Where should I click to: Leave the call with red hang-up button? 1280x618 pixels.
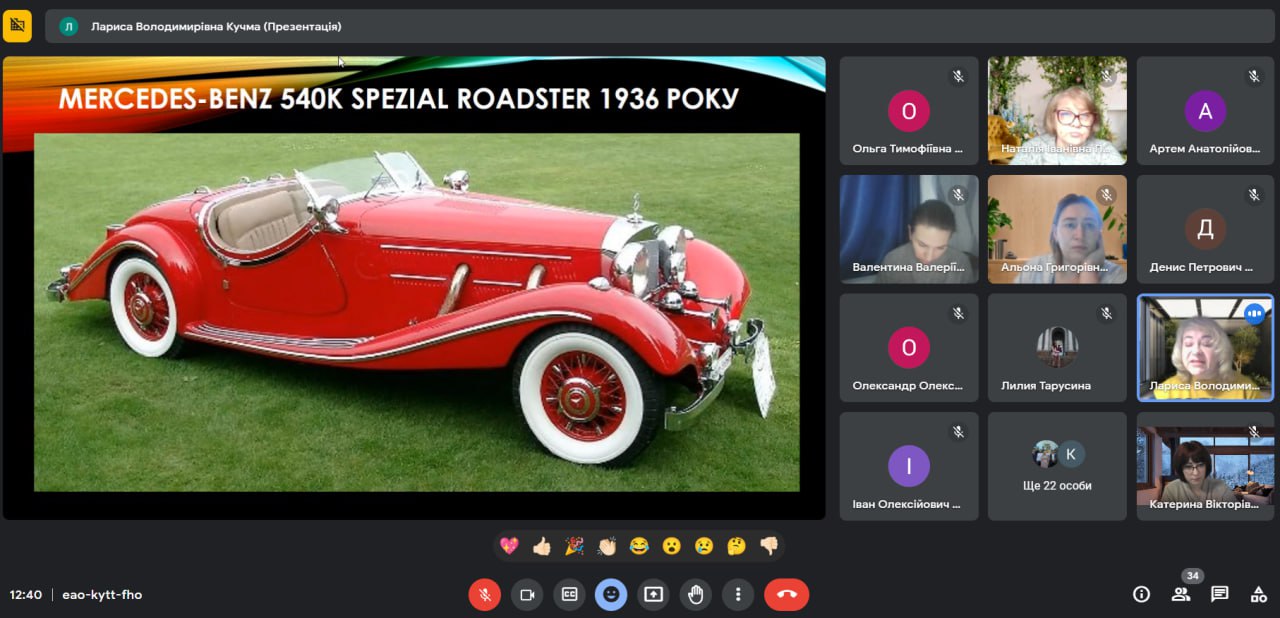[x=787, y=594]
